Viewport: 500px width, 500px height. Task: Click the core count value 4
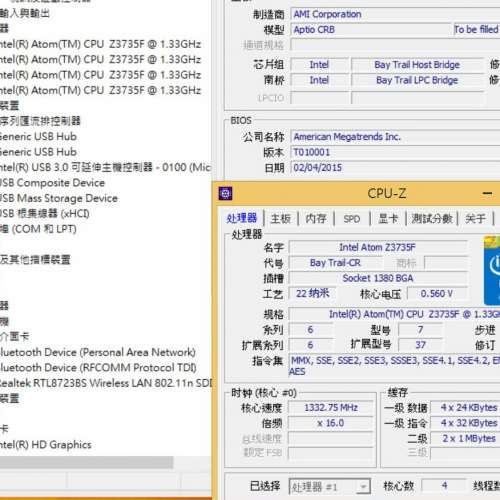444,485
